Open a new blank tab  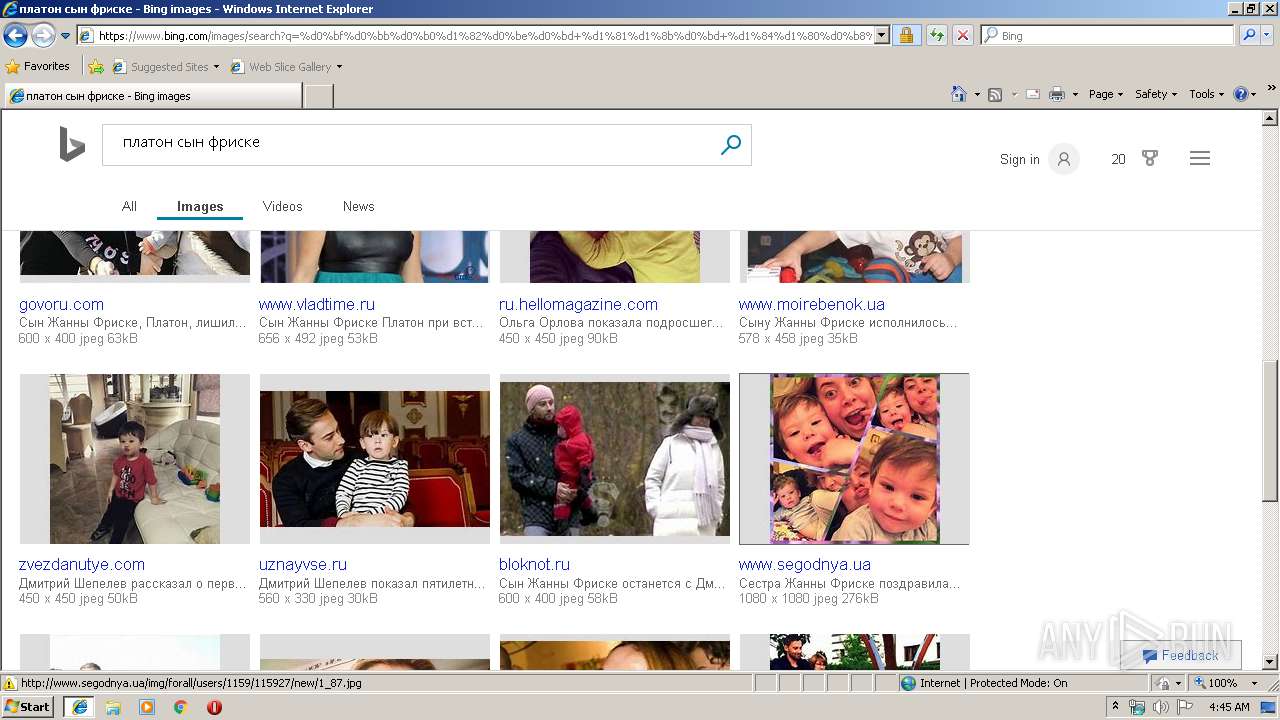pos(318,96)
